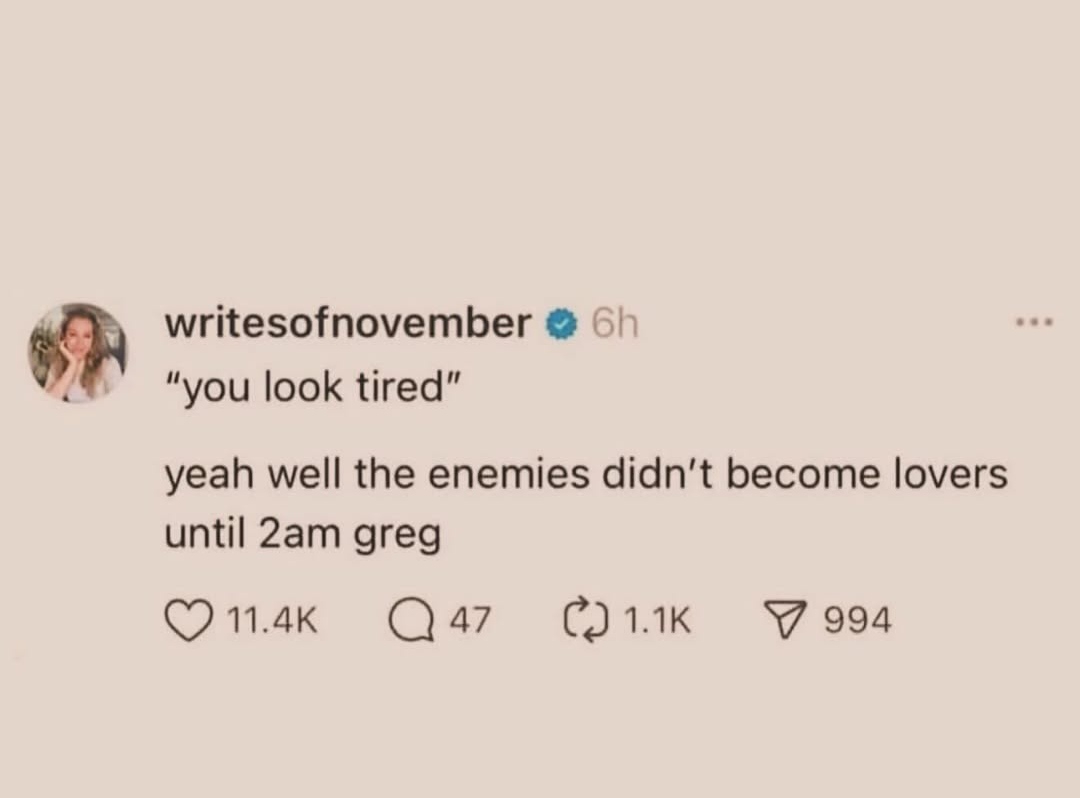Like the post with the heart icon
This screenshot has height=798, width=1080.
point(189,620)
